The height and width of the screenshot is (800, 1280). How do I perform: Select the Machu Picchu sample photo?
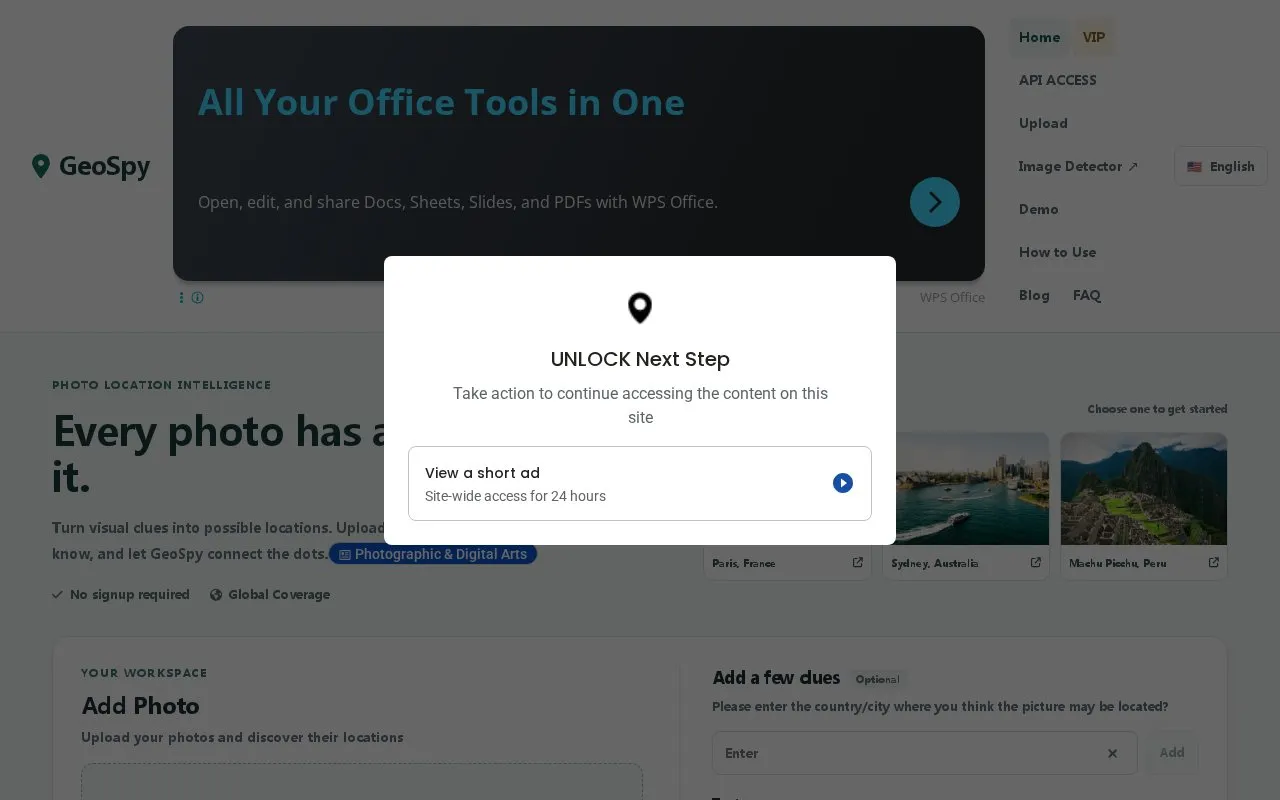(1144, 488)
